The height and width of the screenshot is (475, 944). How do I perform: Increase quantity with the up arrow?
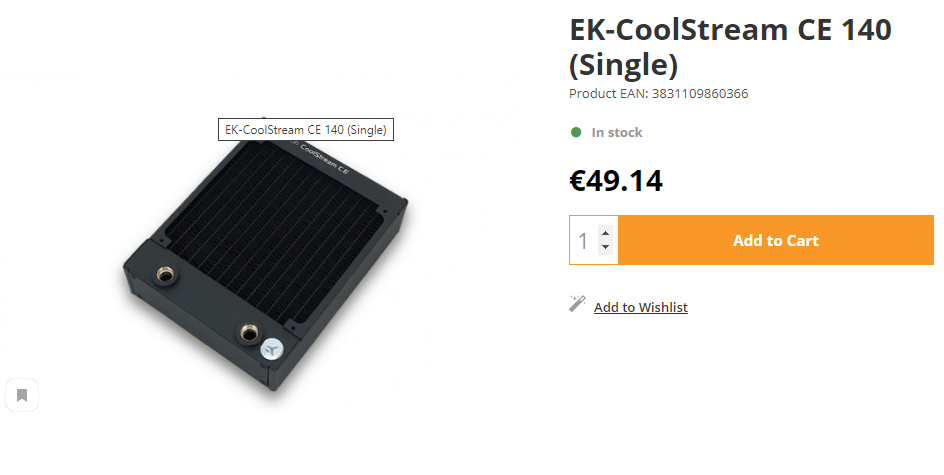(605, 233)
